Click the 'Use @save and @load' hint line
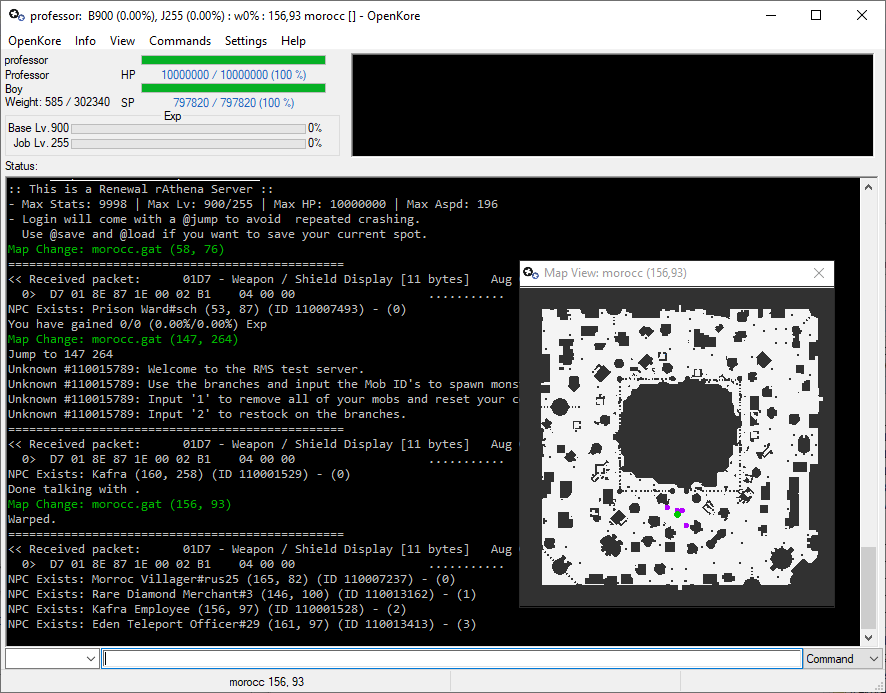Image resolution: width=886 pixels, height=693 pixels. (x=224, y=235)
